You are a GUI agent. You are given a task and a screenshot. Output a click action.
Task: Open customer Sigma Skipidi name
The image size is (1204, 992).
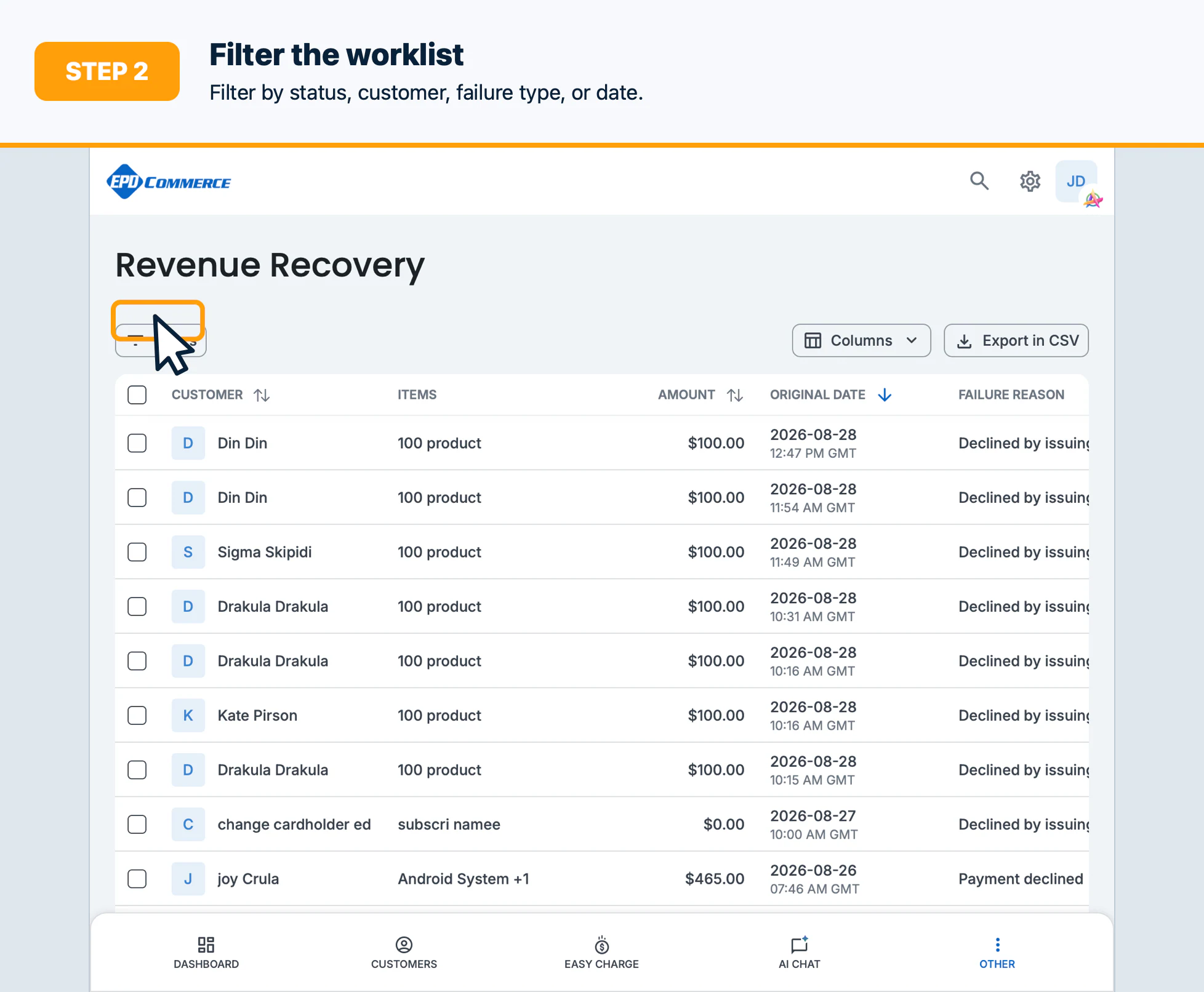click(x=265, y=552)
